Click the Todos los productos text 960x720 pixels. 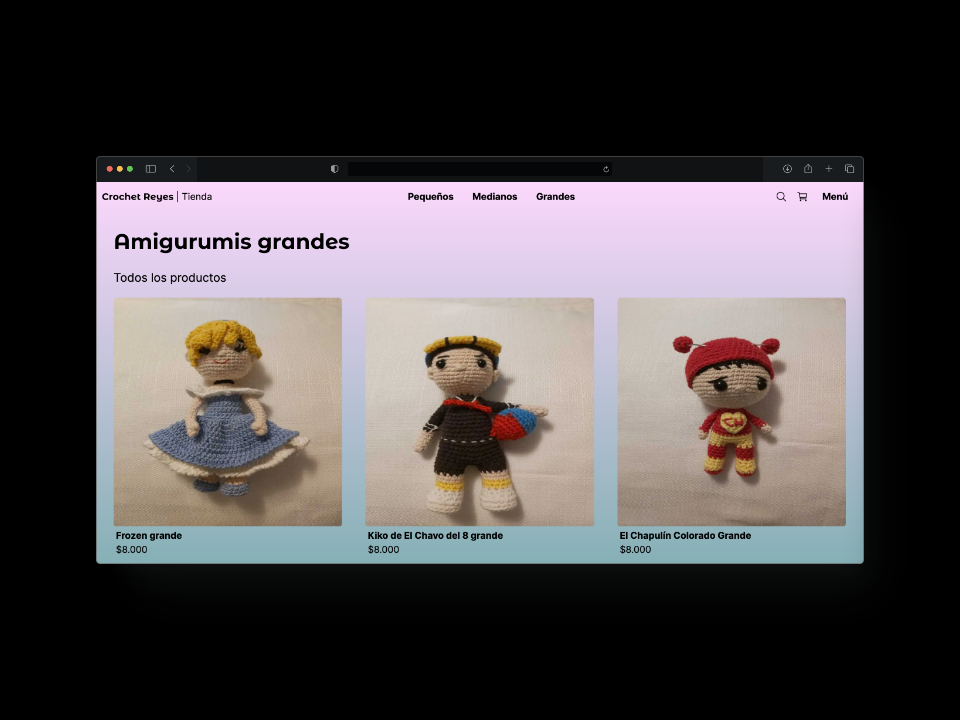coord(170,278)
